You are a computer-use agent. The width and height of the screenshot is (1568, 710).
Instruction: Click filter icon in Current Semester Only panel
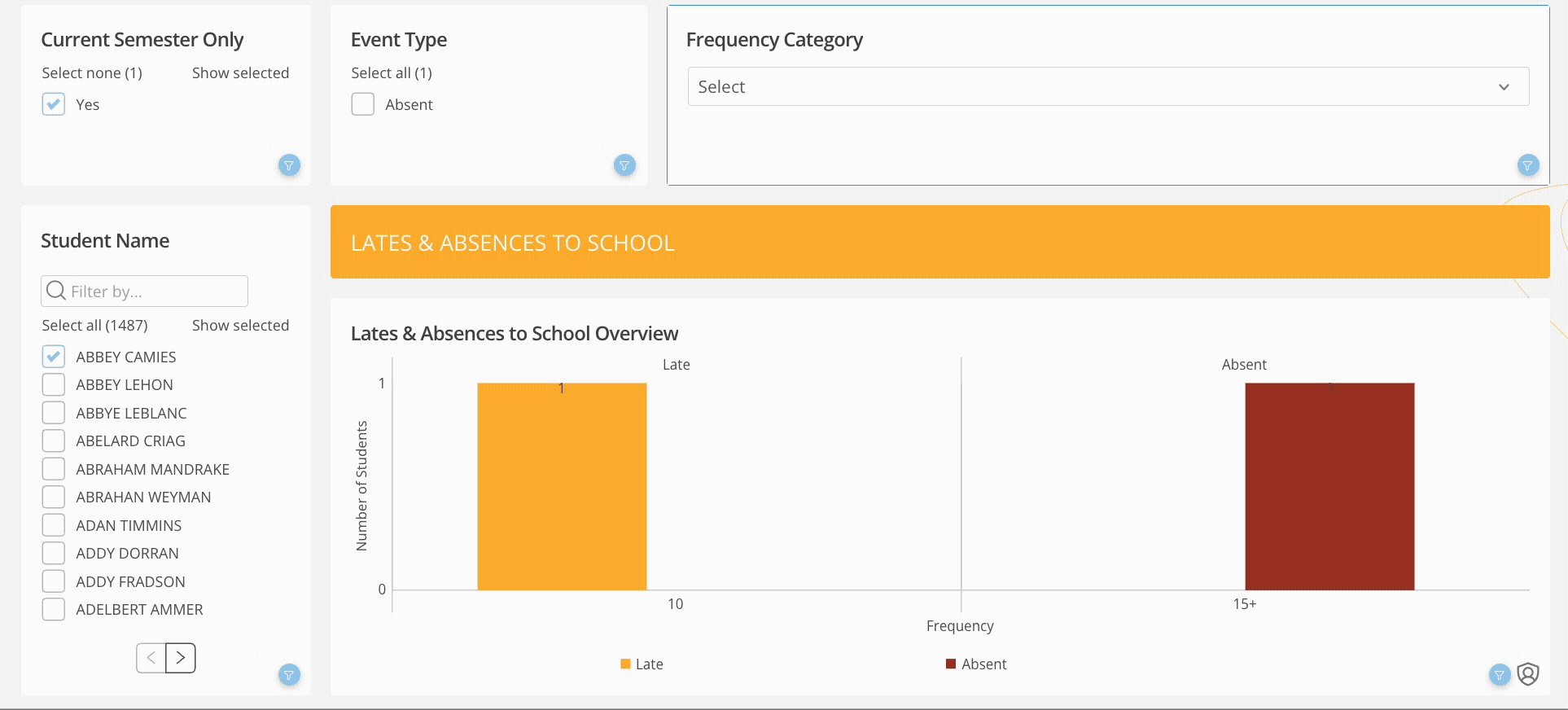289,165
